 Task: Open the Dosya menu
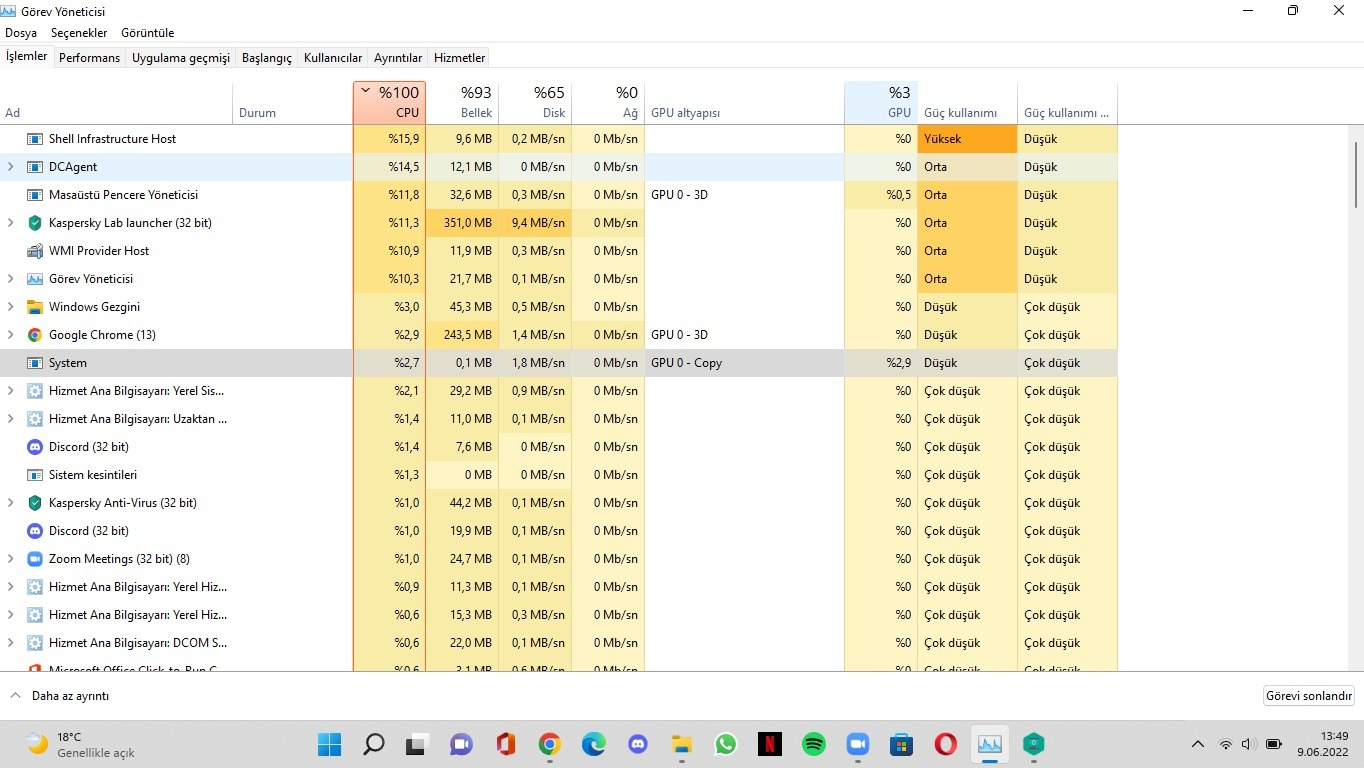(21, 33)
